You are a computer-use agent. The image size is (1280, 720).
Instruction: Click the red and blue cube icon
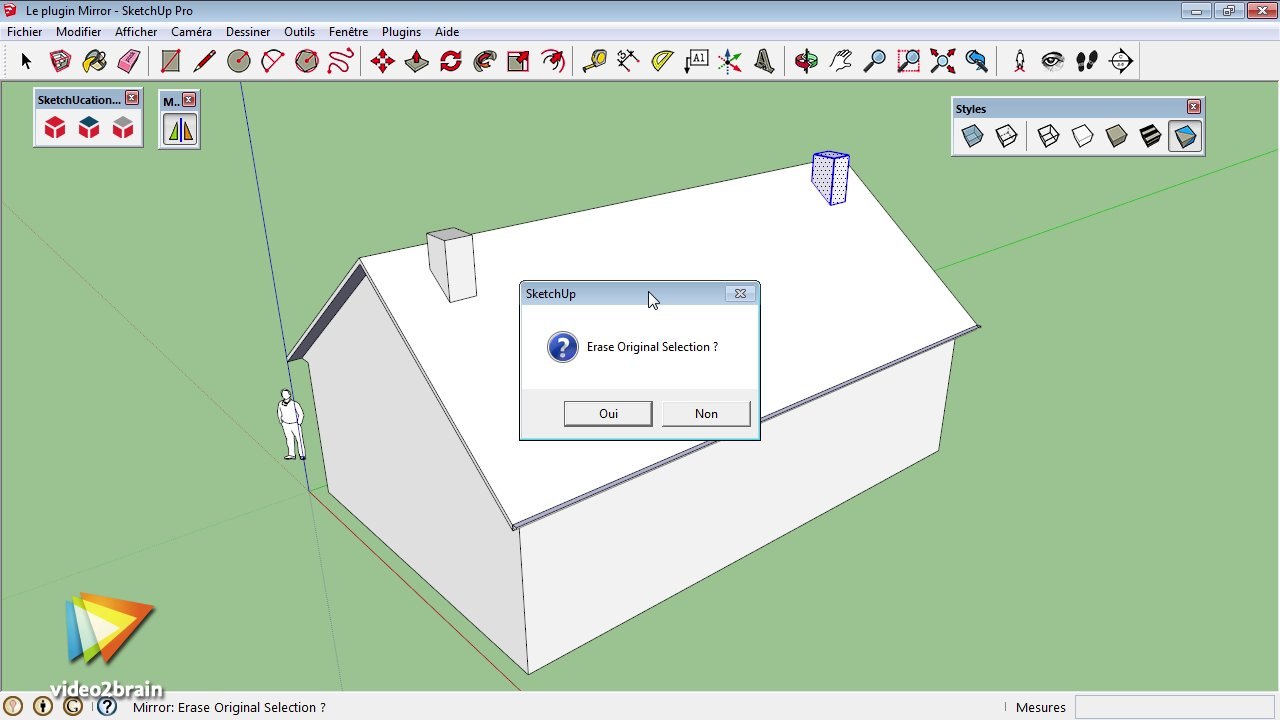pos(89,127)
